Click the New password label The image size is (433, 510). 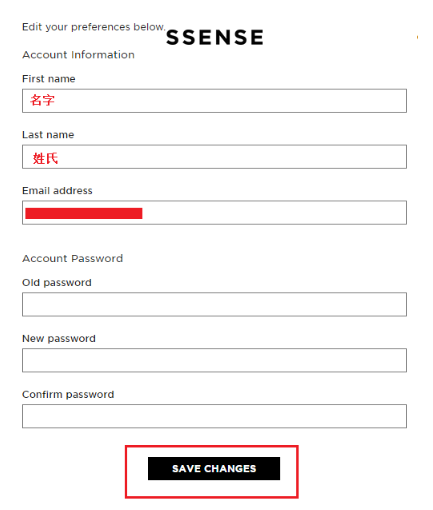tap(59, 339)
